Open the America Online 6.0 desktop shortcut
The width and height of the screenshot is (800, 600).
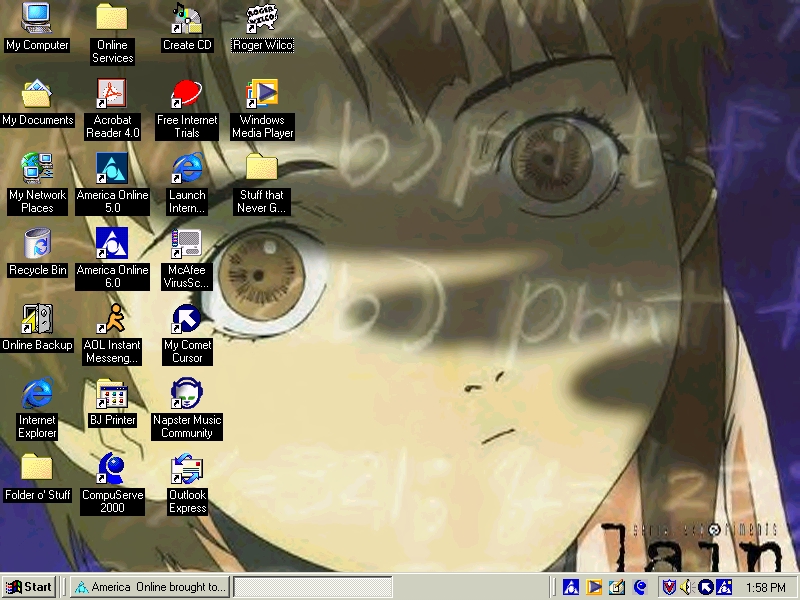pyautogui.click(x=112, y=243)
